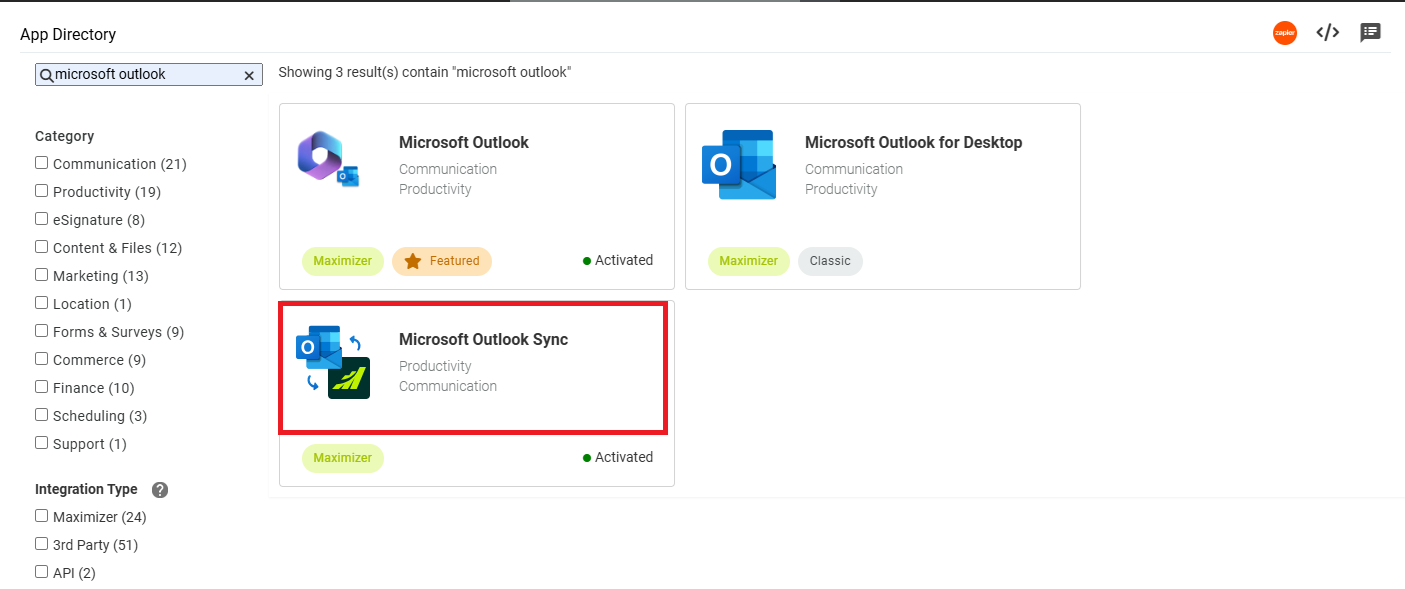Click Activated status on Microsoft Outlook card

click(x=618, y=260)
